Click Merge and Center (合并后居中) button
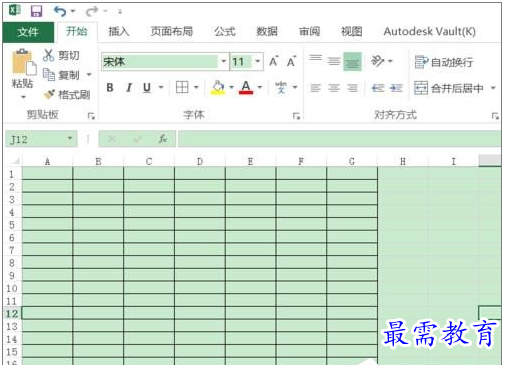The height and width of the screenshot is (365, 505). (449, 88)
